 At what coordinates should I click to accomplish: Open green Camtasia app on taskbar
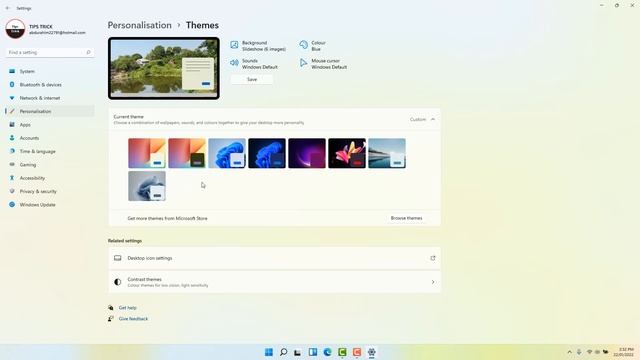coord(342,352)
